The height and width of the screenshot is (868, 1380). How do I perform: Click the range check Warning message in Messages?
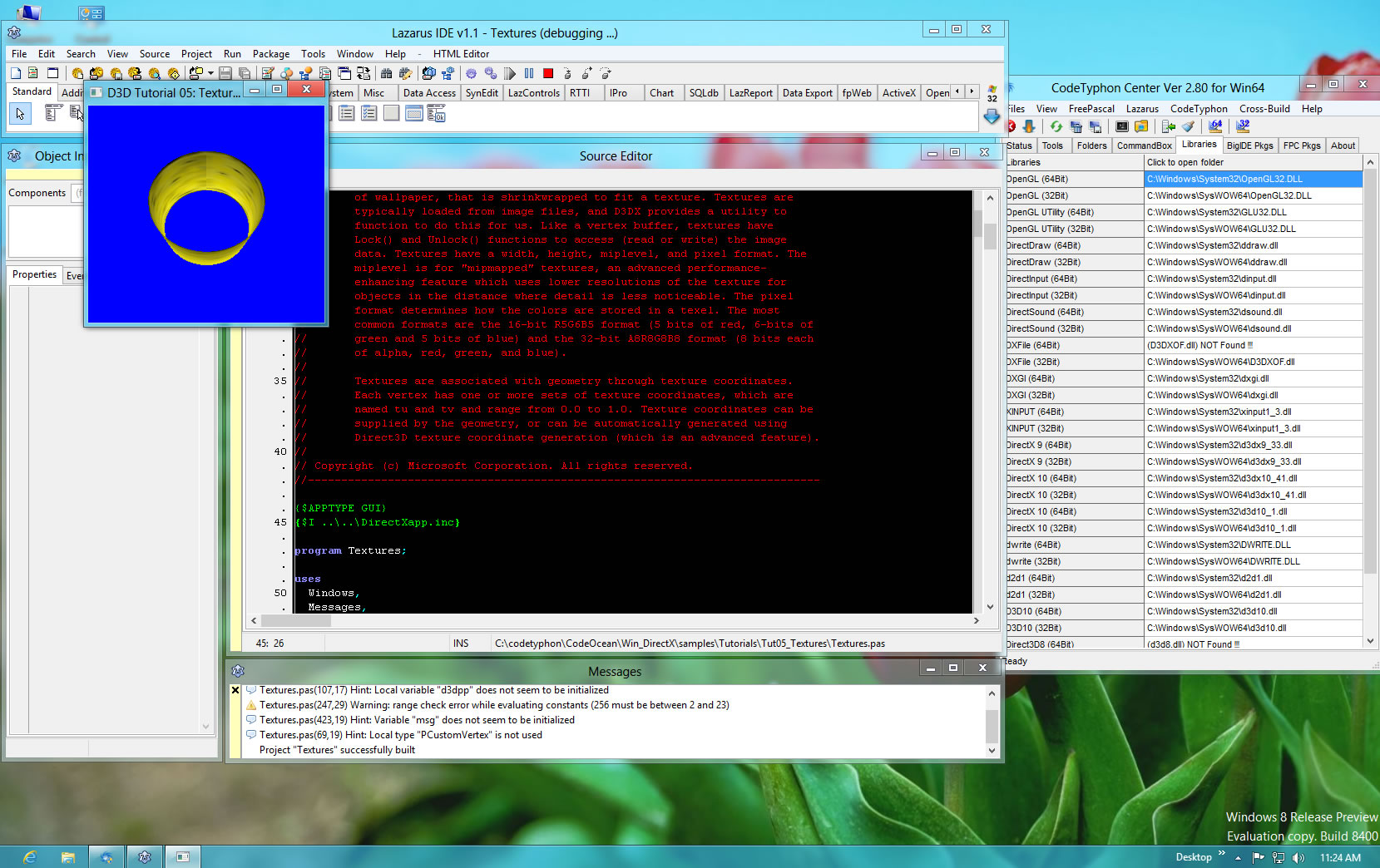[x=494, y=705]
